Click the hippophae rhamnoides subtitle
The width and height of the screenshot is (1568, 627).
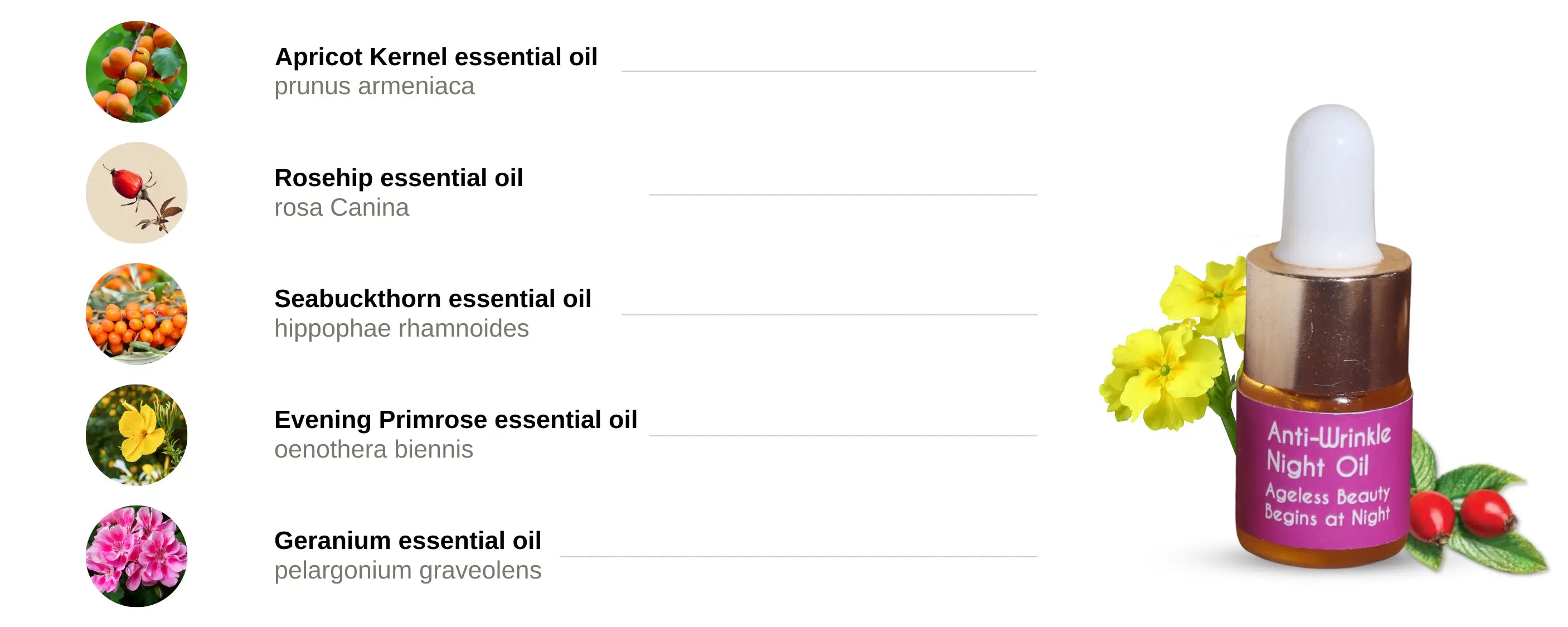point(401,329)
